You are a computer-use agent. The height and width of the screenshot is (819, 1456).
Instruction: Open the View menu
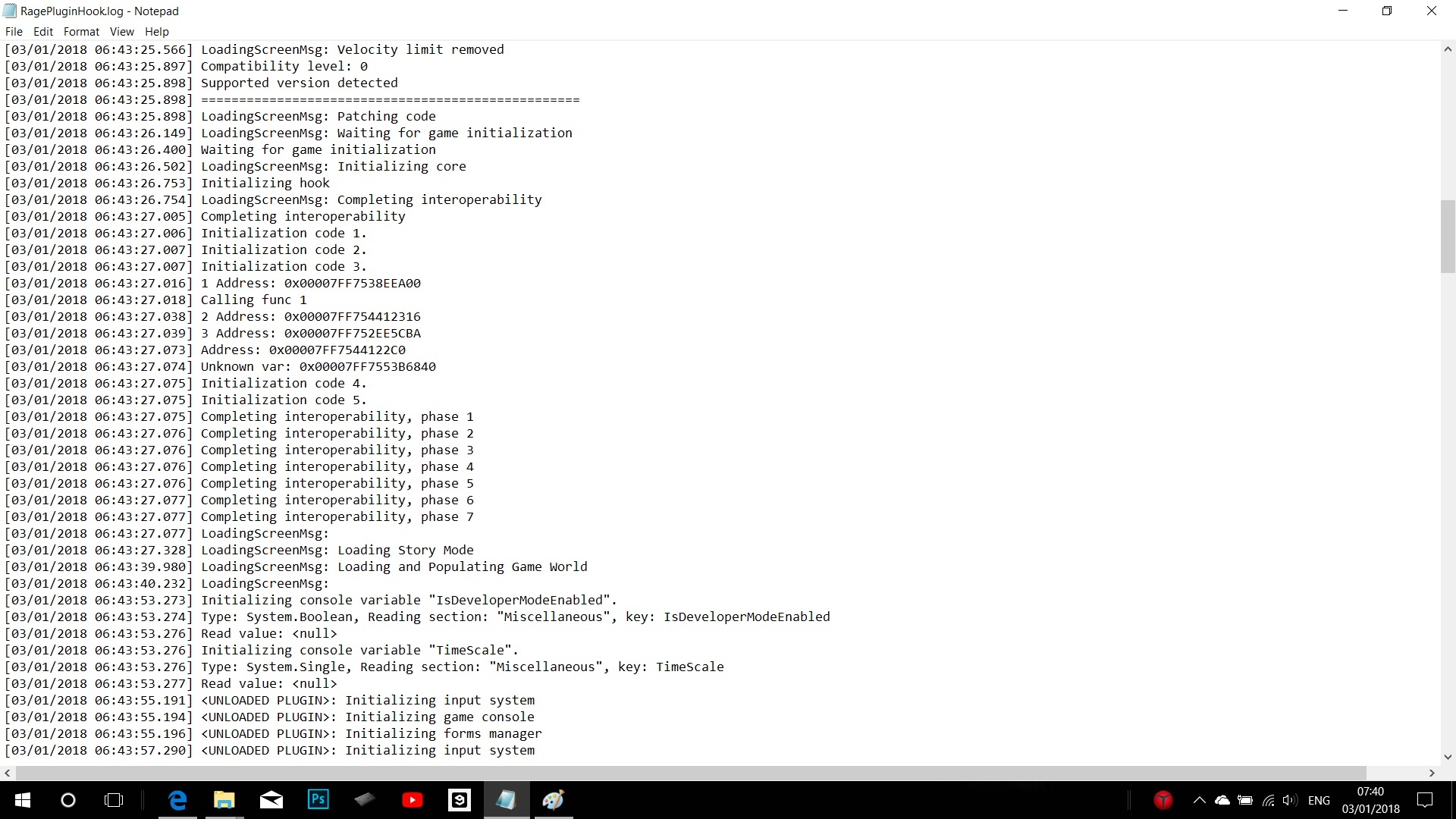coord(121,31)
